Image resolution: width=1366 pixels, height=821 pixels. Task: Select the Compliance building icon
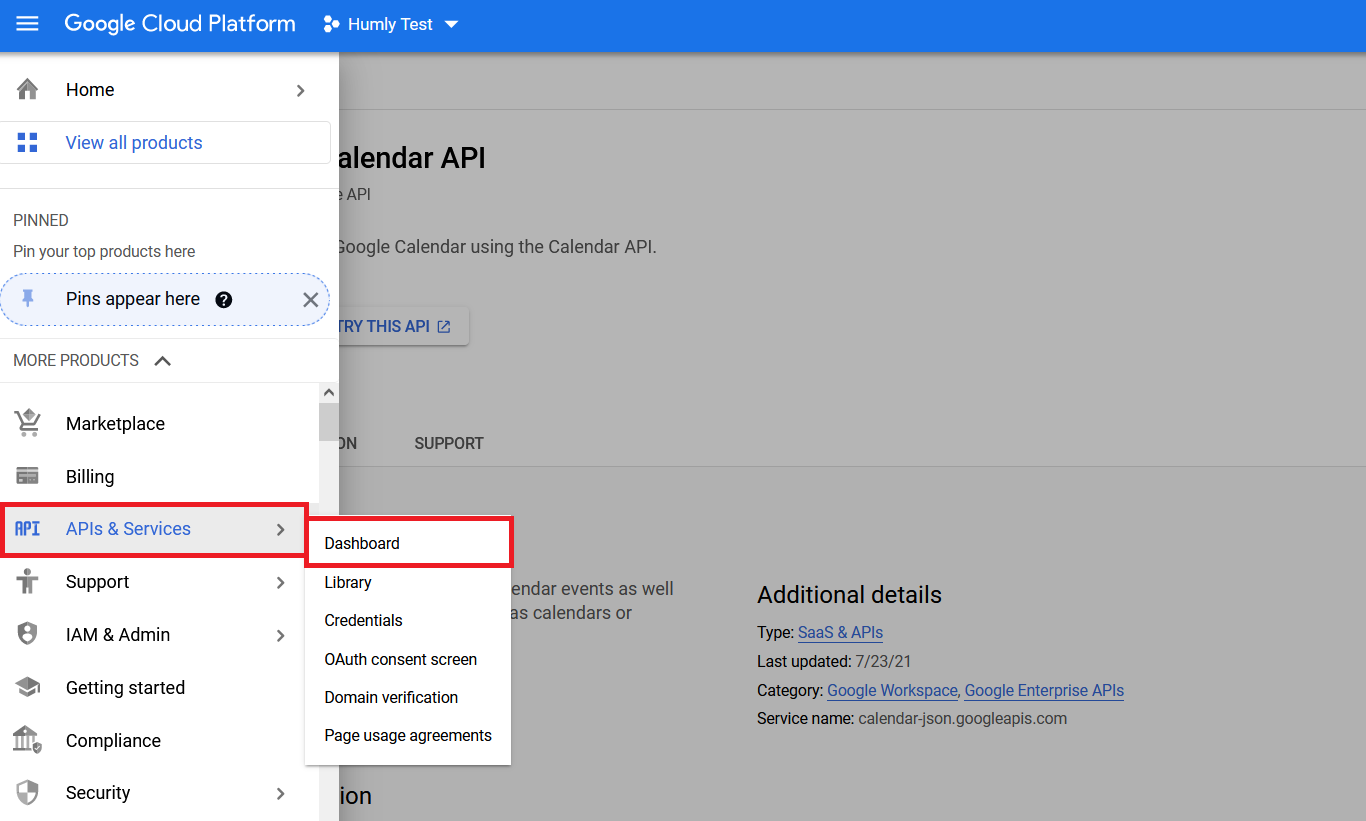click(x=27, y=740)
